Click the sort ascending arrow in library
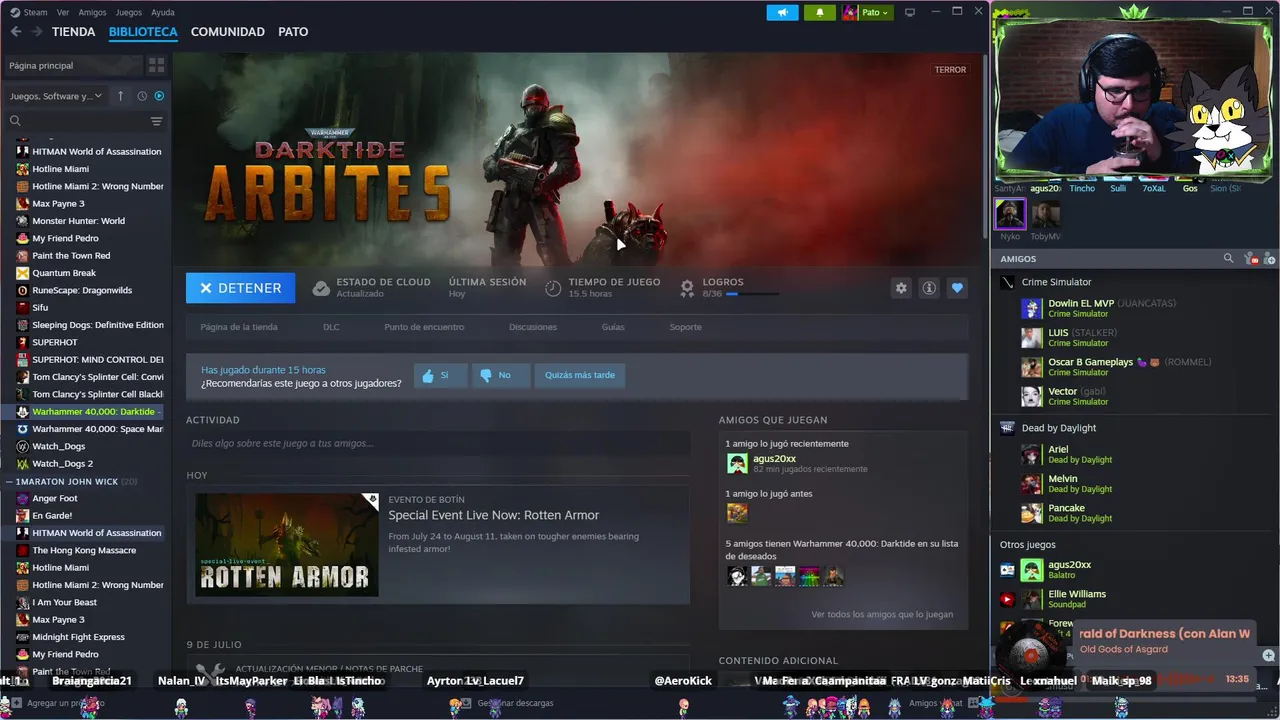This screenshot has height=720, width=1280. pos(120,96)
